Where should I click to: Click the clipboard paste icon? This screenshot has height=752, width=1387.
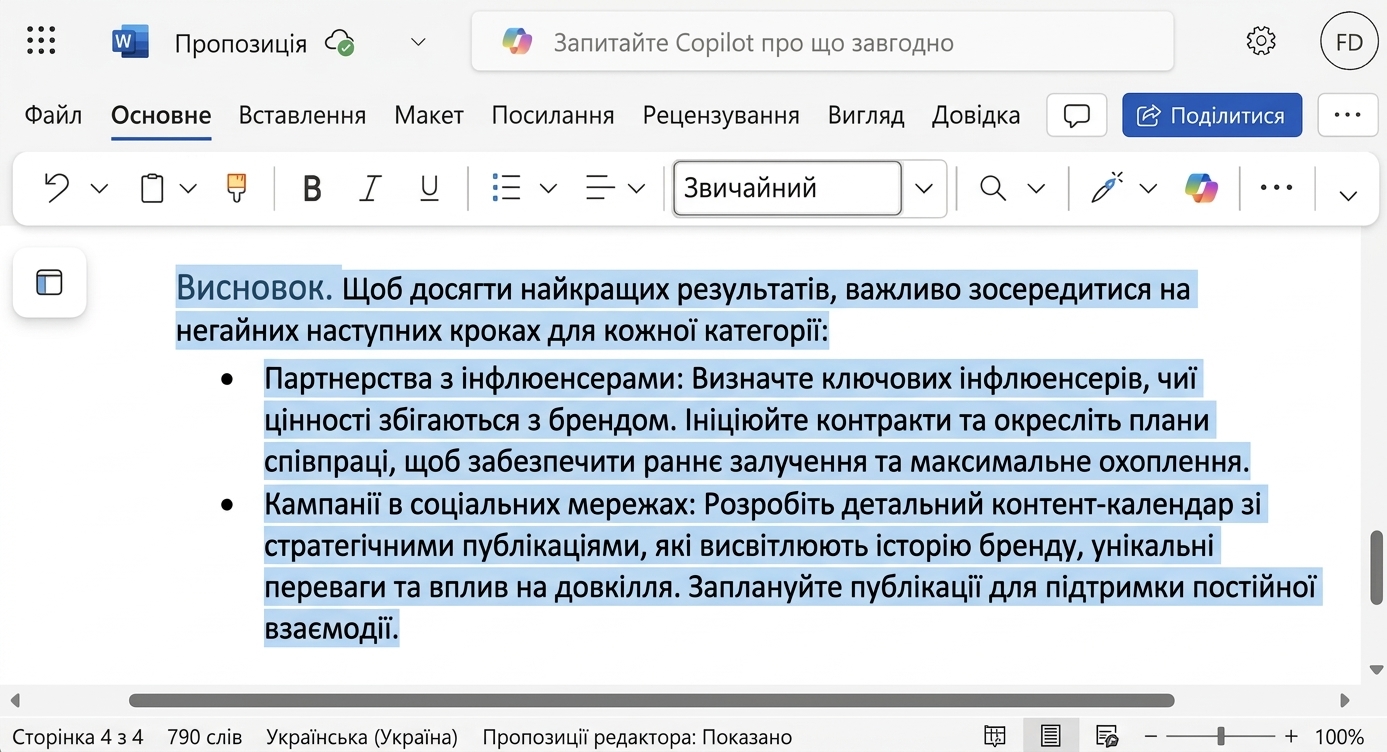pos(151,188)
